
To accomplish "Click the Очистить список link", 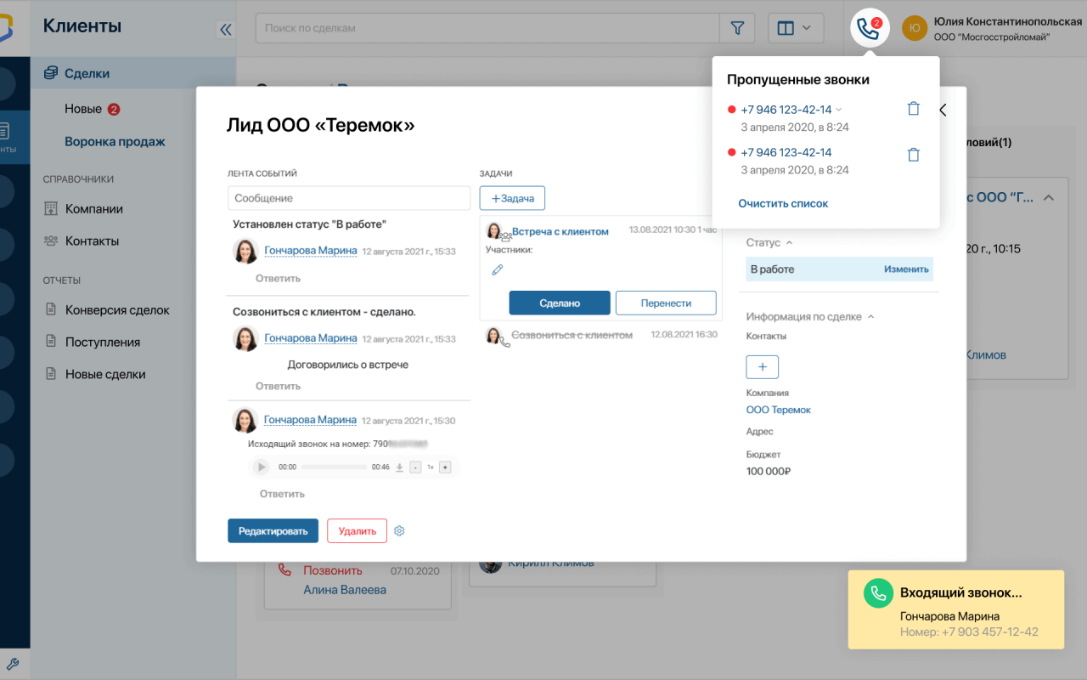I will 783,204.
